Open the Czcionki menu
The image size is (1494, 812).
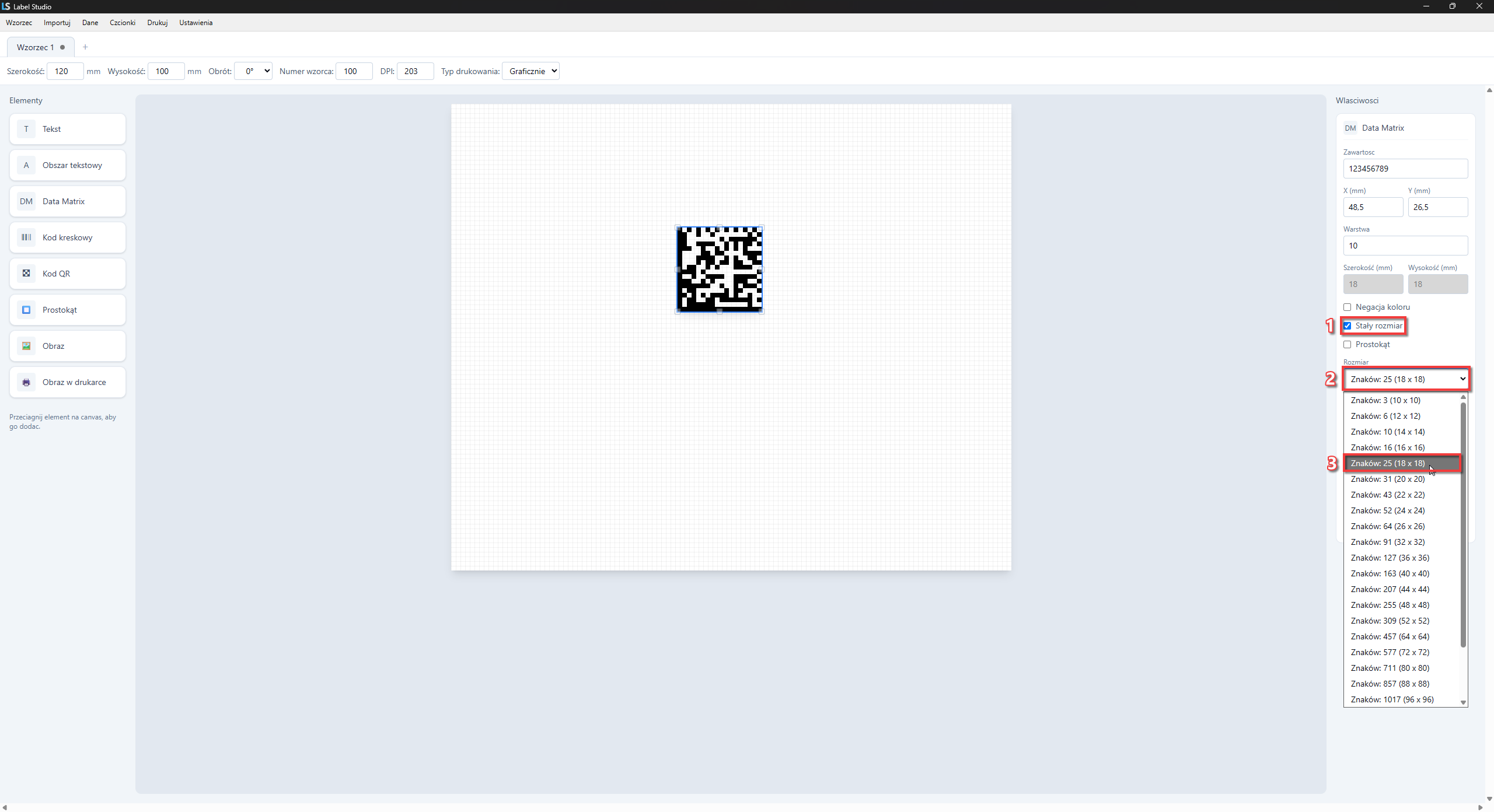pyautogui.click(x=123, y=23)
